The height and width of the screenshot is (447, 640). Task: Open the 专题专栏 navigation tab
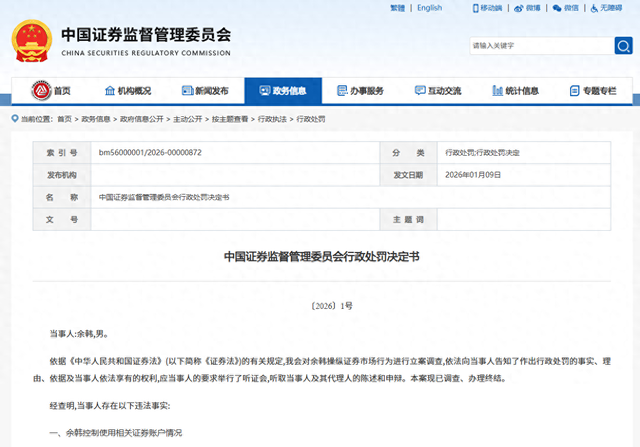pyautogui.click(x=593, y=91)
